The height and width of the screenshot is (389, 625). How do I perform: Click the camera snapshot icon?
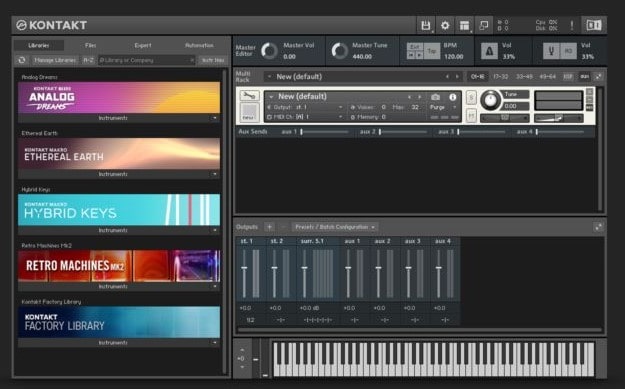[436, 97]
